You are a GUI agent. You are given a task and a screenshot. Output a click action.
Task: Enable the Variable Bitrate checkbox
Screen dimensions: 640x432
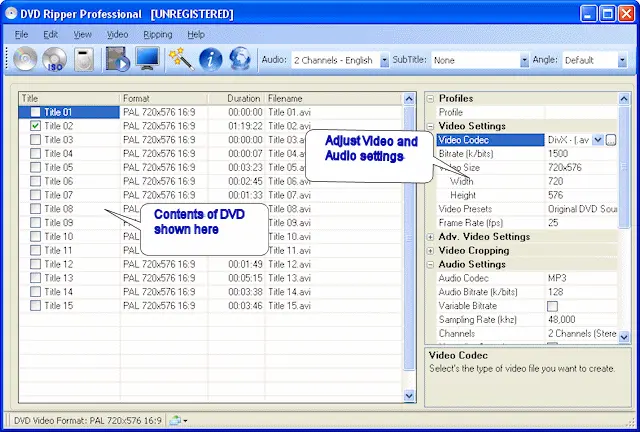click(552, 306)
